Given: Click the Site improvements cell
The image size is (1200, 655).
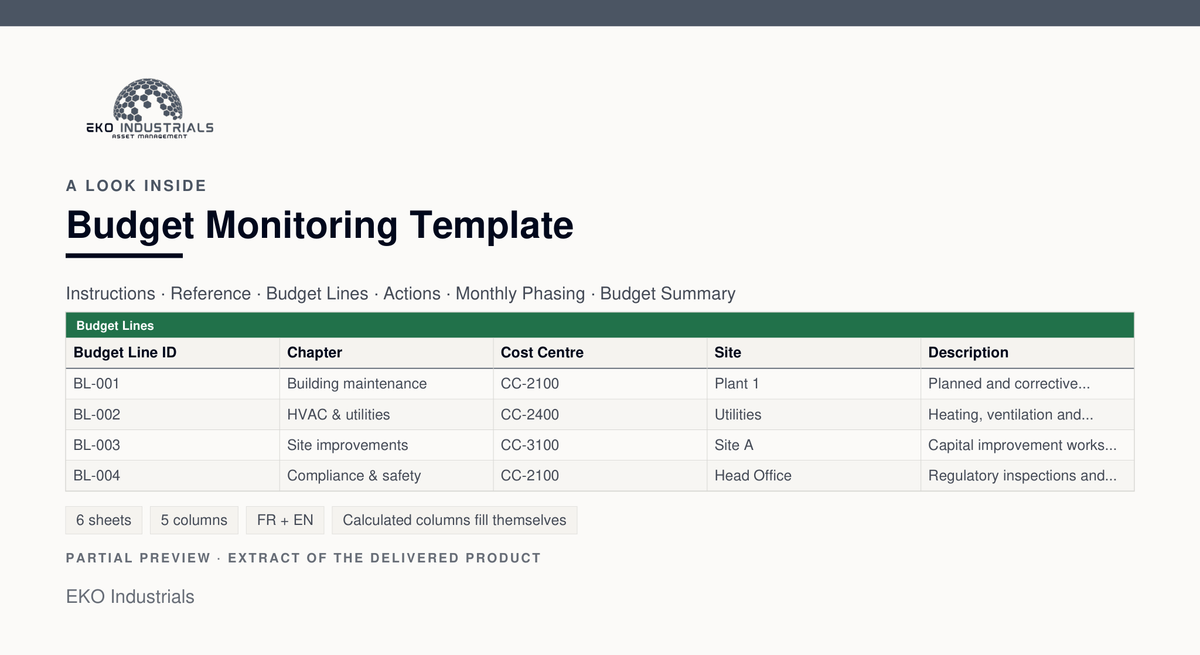Looking at the screenshot, I should click(x=386, y=445).
